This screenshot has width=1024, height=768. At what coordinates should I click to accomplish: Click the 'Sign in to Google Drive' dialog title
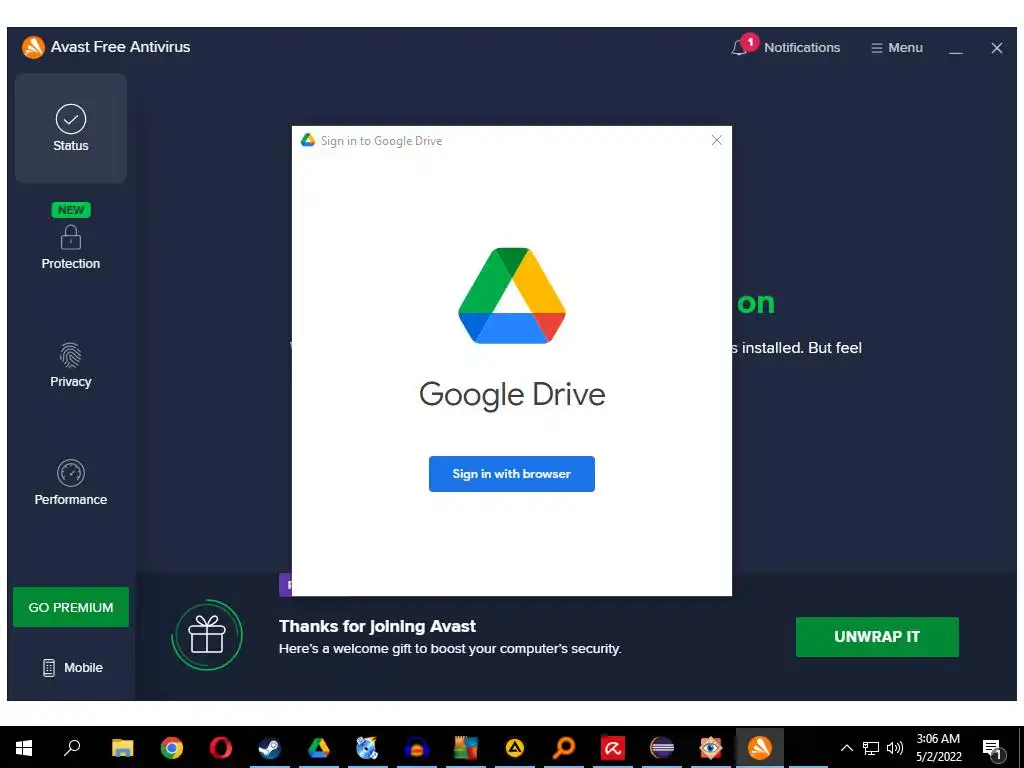381,140
